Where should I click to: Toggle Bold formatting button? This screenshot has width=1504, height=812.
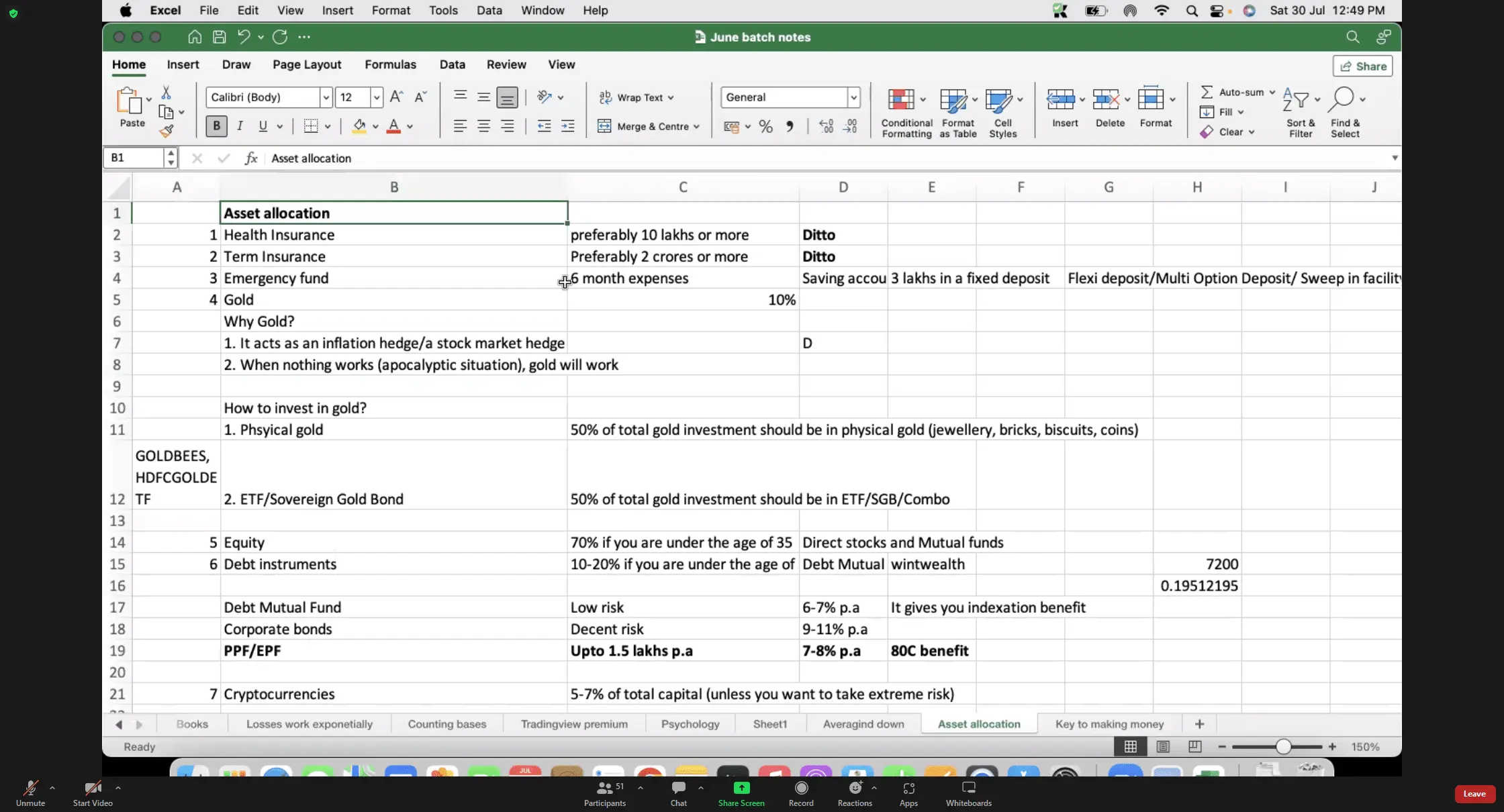coord(216,126)
